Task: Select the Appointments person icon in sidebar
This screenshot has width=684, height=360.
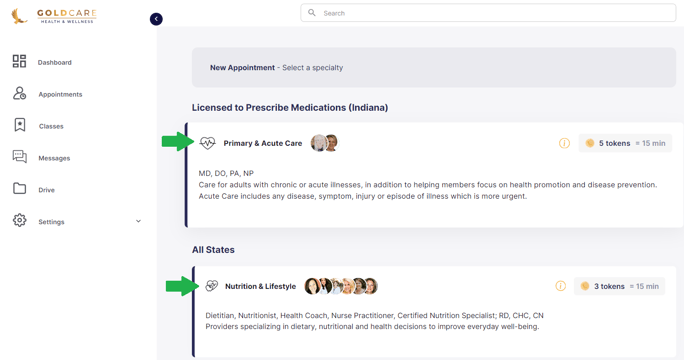Action: [x=19, y=93]
